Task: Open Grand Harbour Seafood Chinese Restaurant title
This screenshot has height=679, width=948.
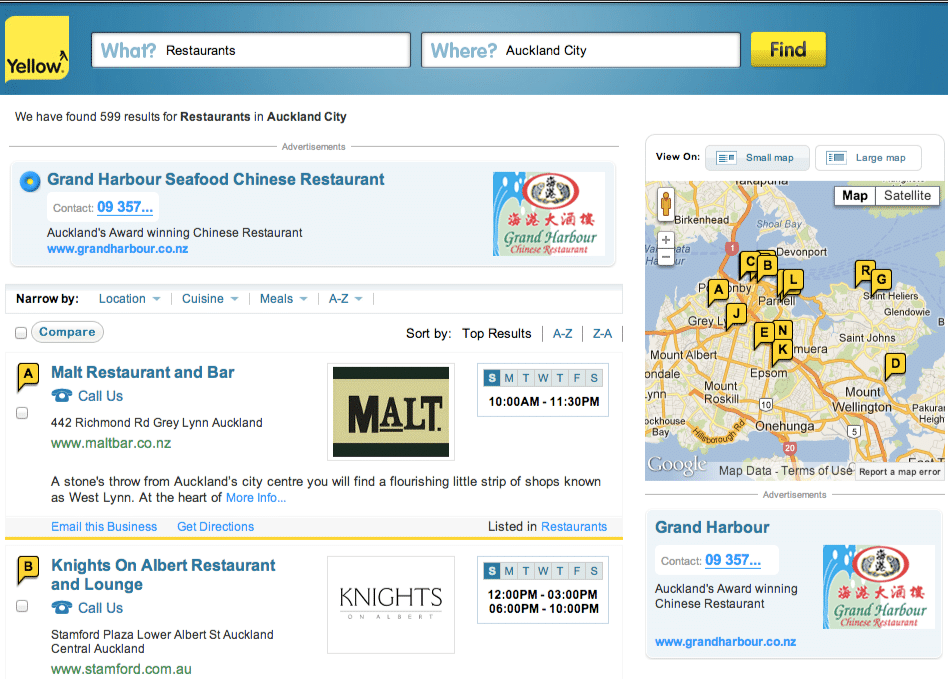Action: tap(216, 180)
